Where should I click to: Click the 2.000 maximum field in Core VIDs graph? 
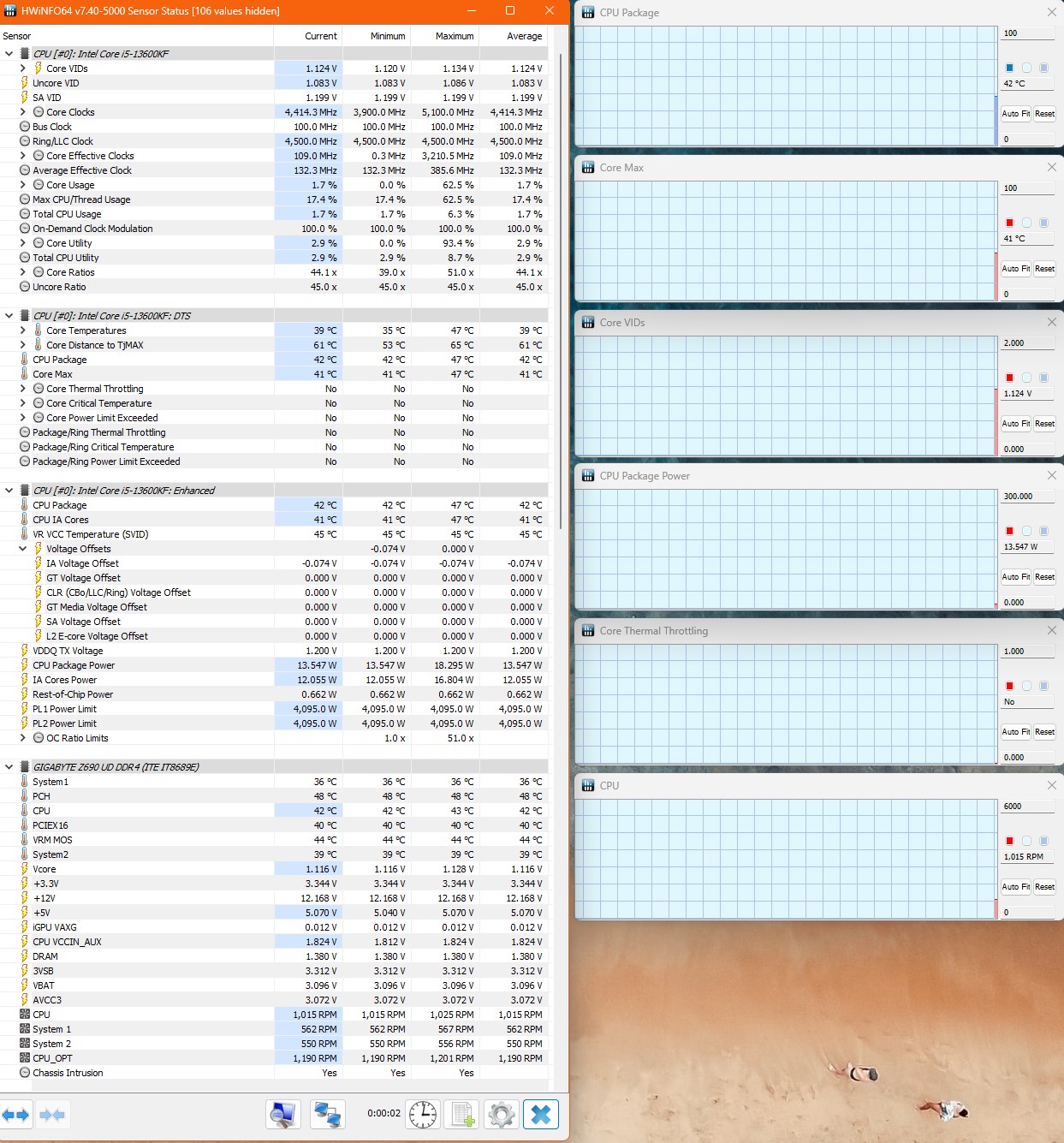pos(1027,343)
